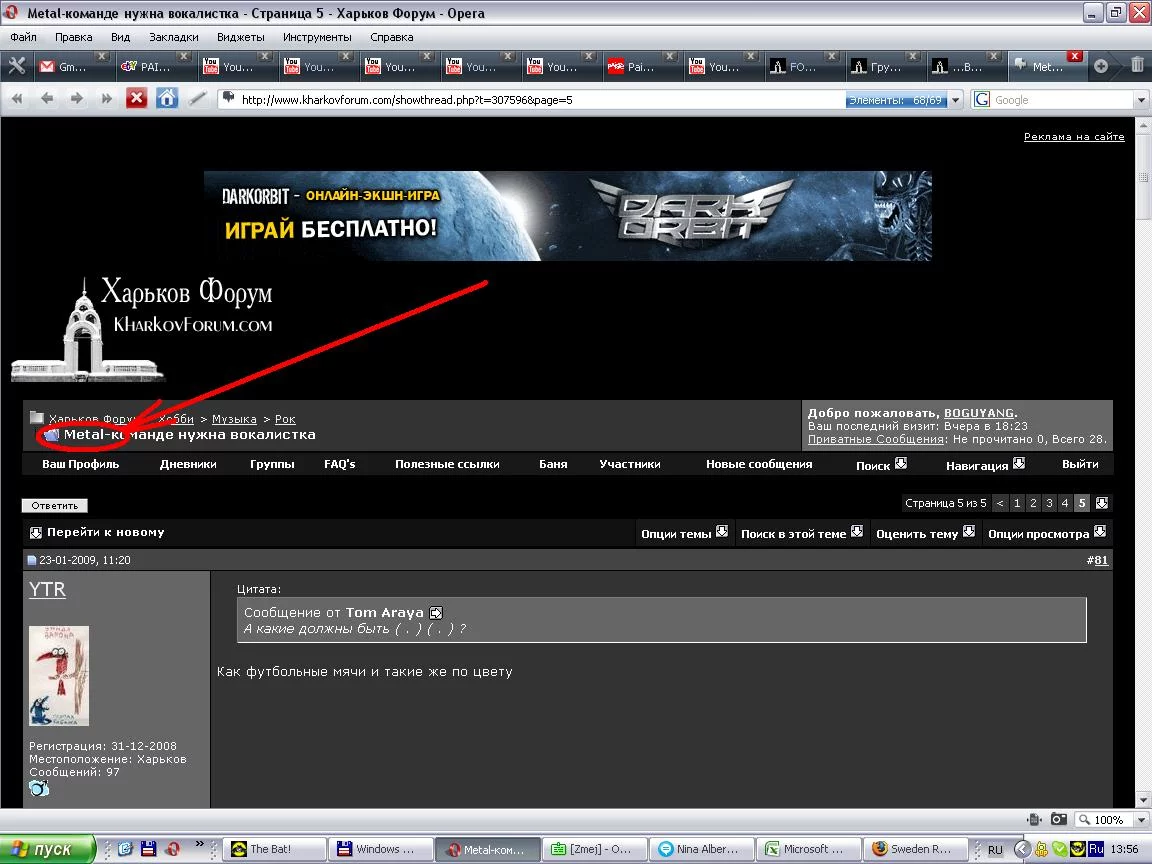
Task: Click the view-post icon beside Tom Araya
Action: 436,613
